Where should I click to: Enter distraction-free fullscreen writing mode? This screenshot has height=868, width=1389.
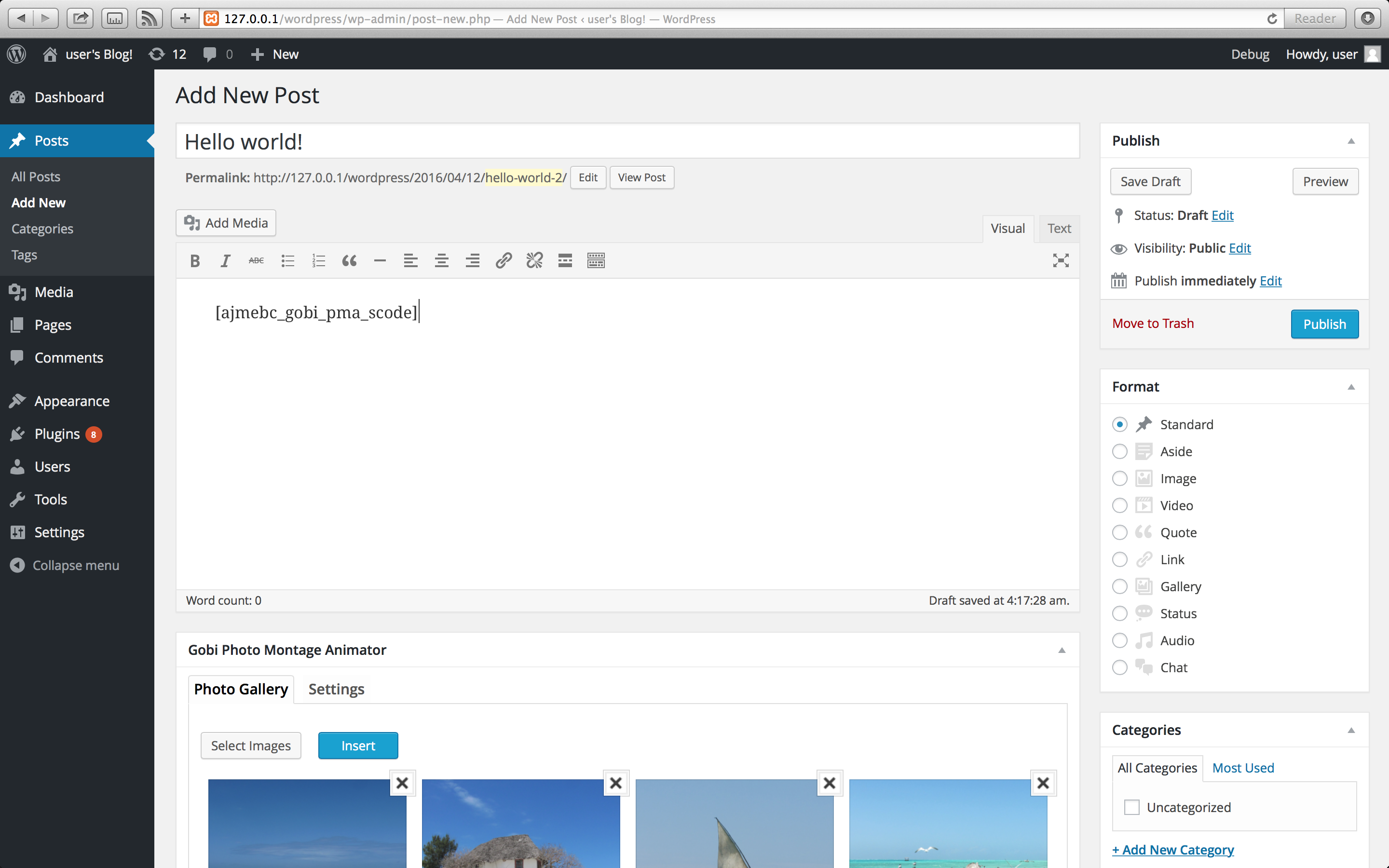tap(1060, 260)
